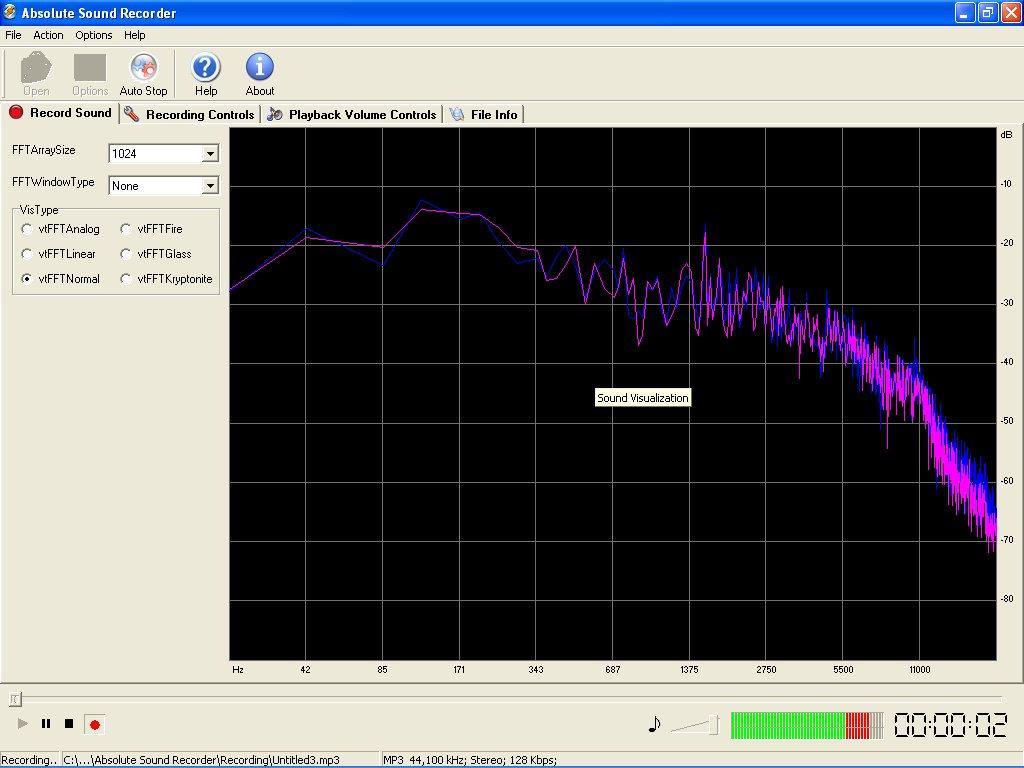Open the FFTArraySize dropdown
Screen dimensions: 1024x768
[x=210, y=153]
